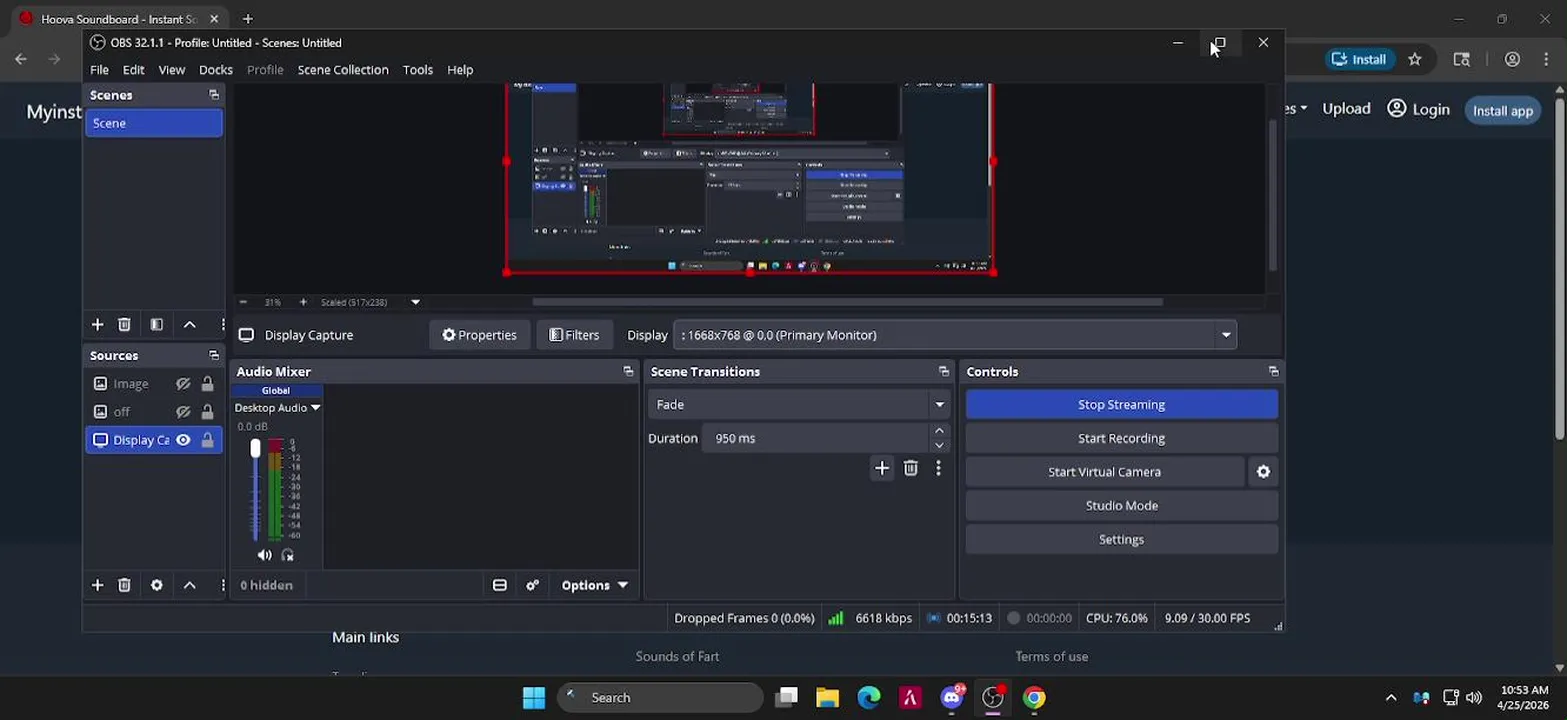Image resolution: width=1567 pixels, height=720 pixels.
Task: Open scene filters icon in Scenes toolbar
Action: click(156, 324)
